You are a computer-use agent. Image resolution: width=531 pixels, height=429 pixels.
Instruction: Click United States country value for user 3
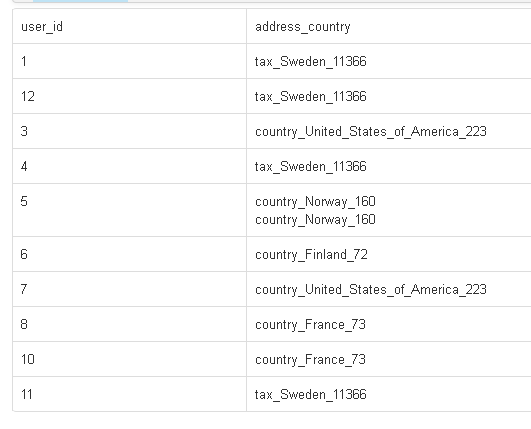[x=371, y=131]
